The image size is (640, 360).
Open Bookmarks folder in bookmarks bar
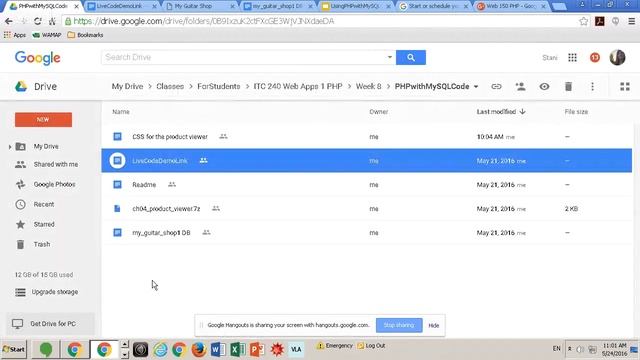(85, 35)
